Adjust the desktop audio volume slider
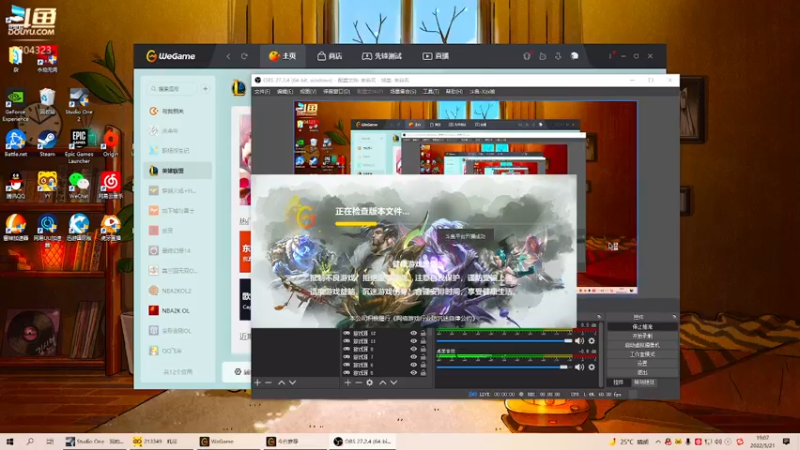Viewport: 800px width, 450px height. tap(503, 367)
